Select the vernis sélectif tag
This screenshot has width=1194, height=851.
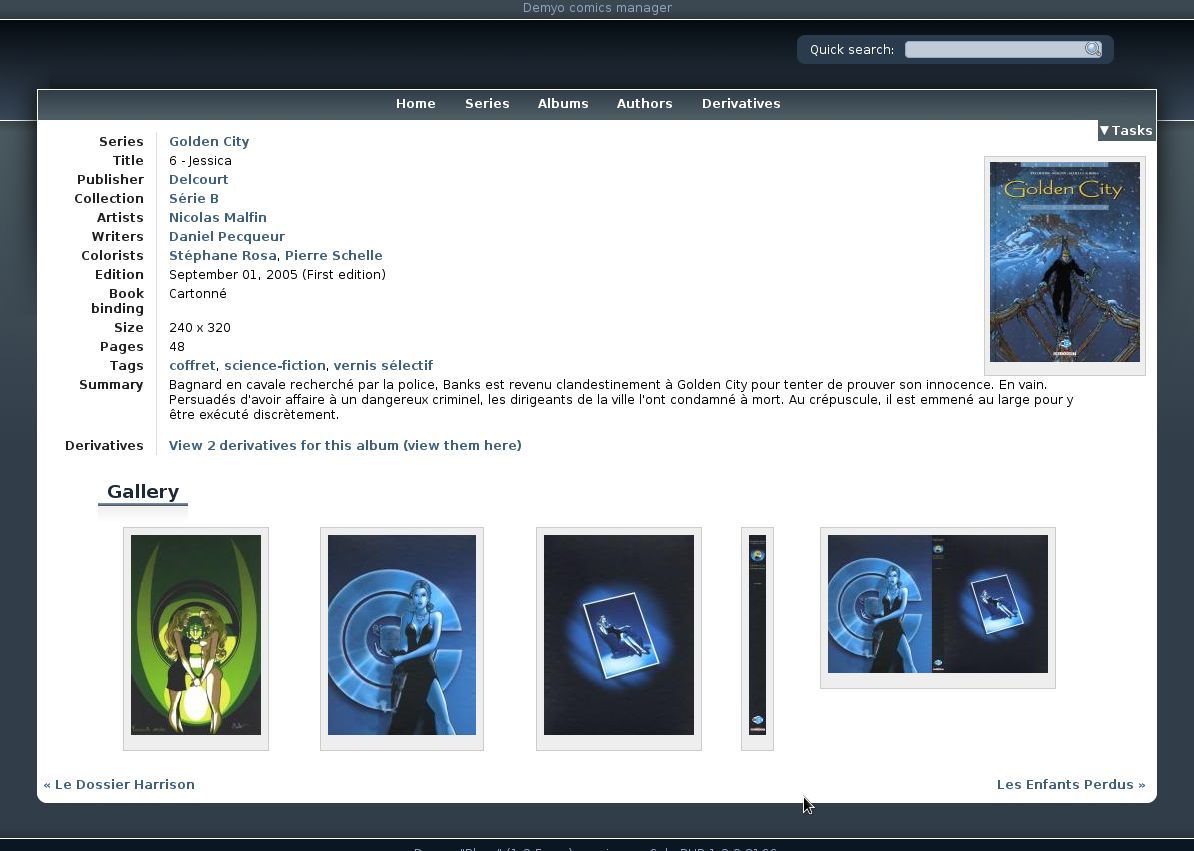point(383,365)
